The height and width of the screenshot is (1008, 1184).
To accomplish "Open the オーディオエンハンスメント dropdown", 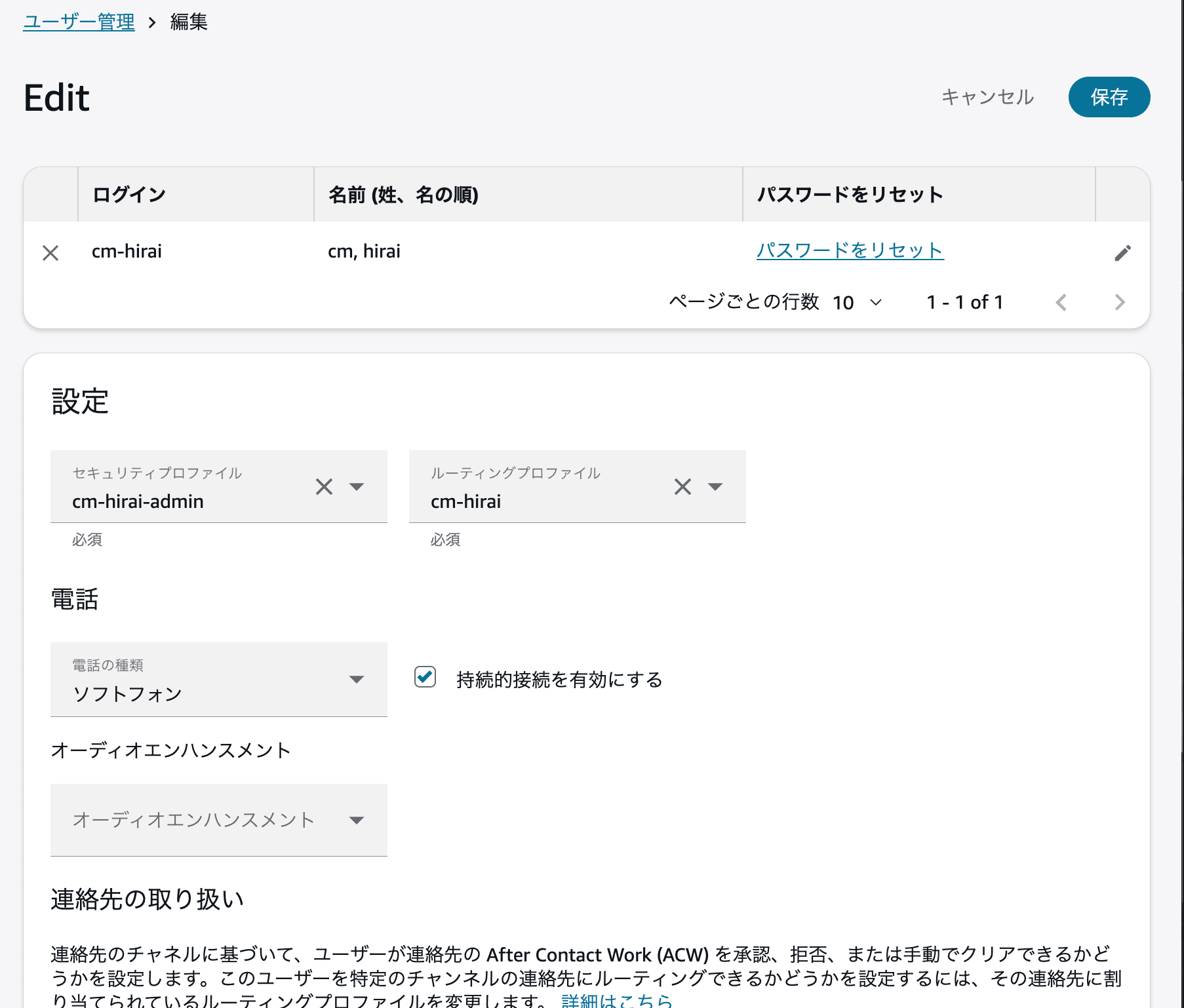I will pos(357,820).
